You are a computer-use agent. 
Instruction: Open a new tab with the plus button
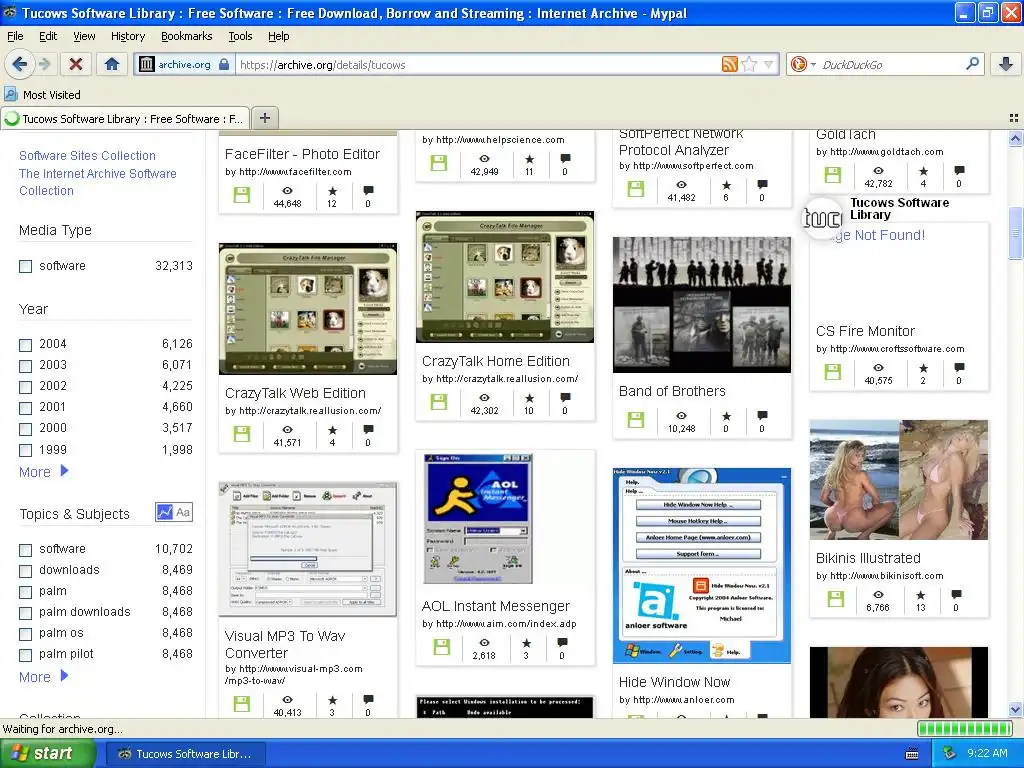coord(264,118)
